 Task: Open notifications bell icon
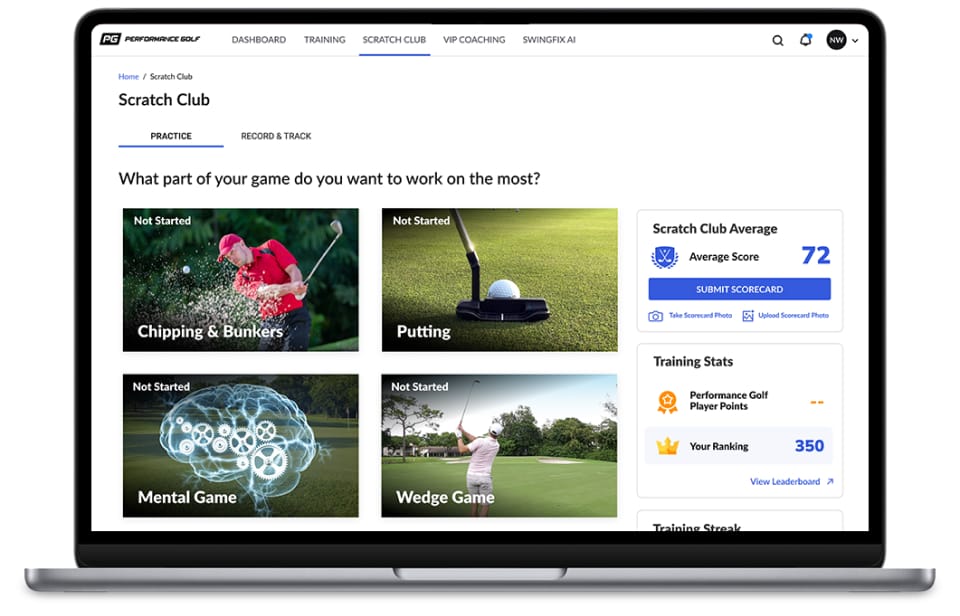[x=806, y=40]
